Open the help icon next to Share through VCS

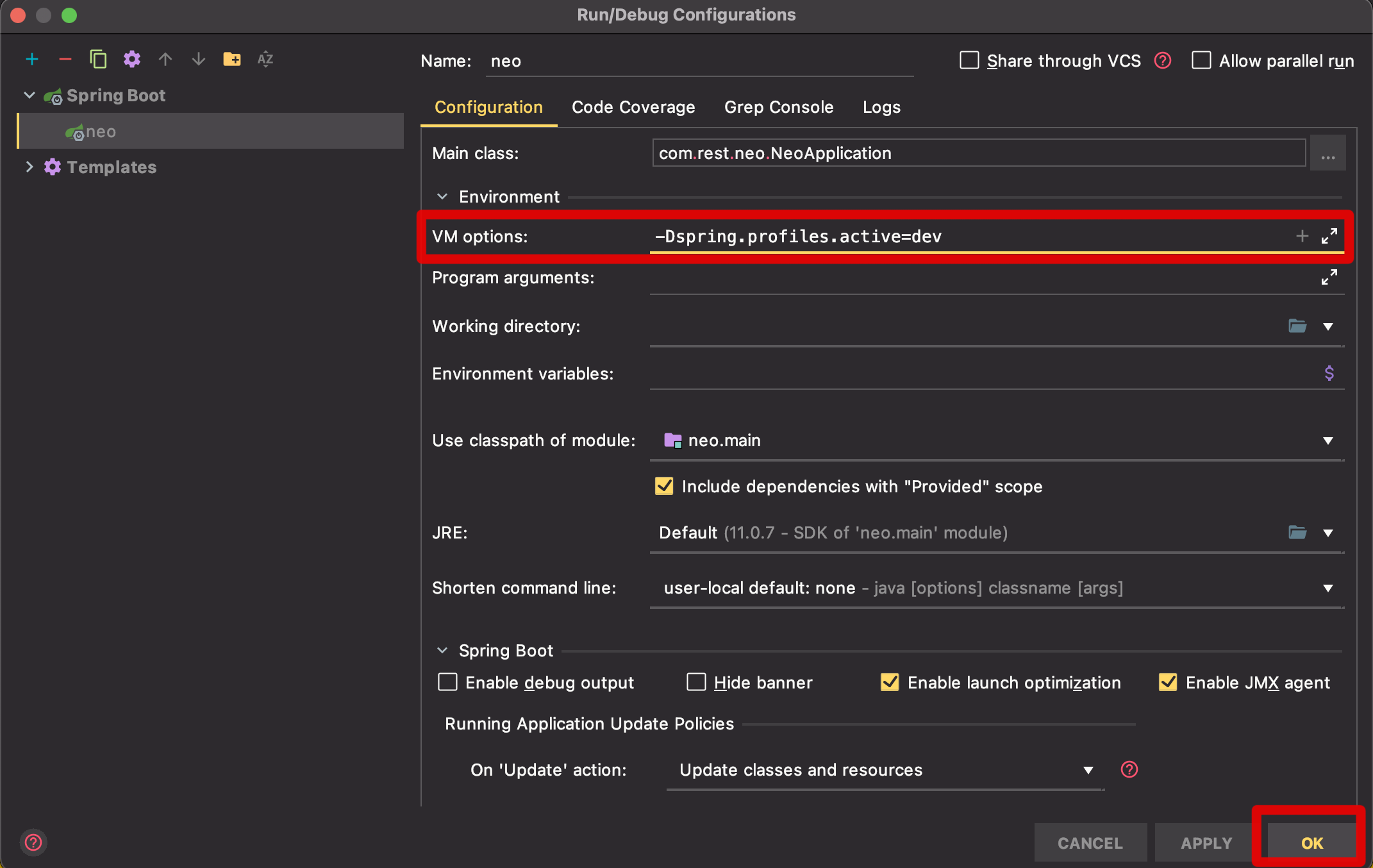(1163, 60)
